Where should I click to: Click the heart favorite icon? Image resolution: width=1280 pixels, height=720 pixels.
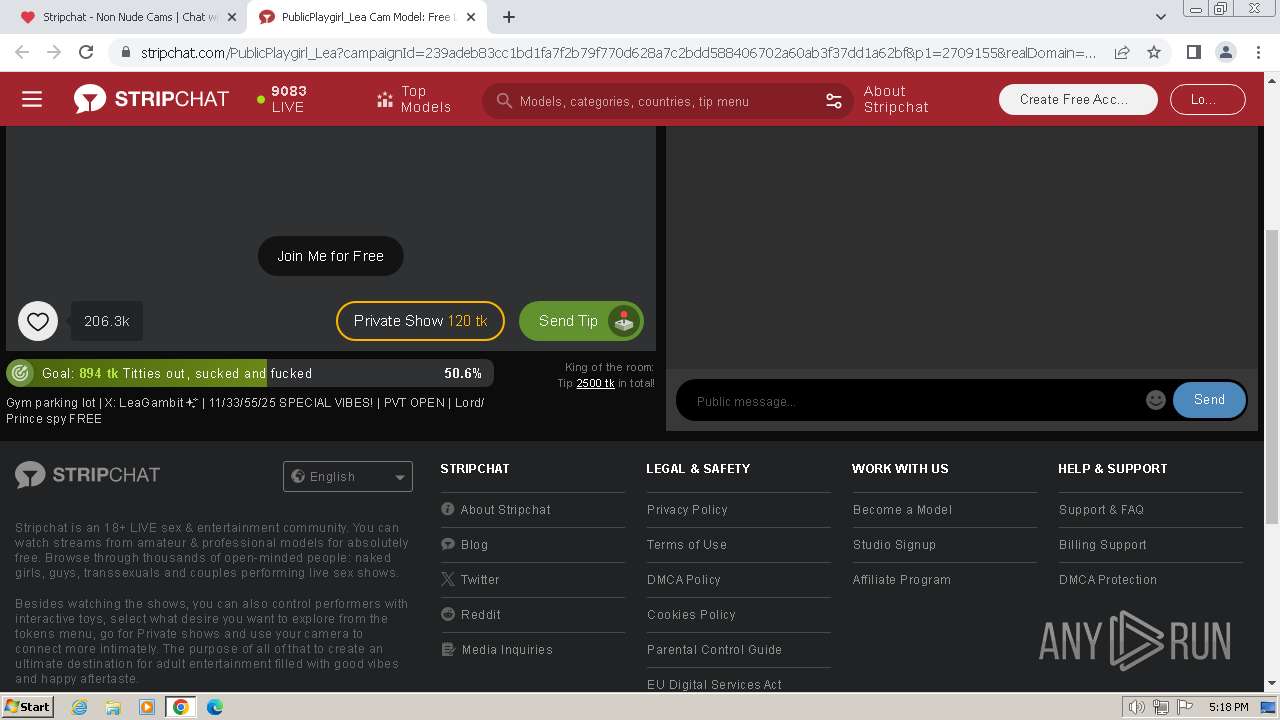[x=38, y=321]
